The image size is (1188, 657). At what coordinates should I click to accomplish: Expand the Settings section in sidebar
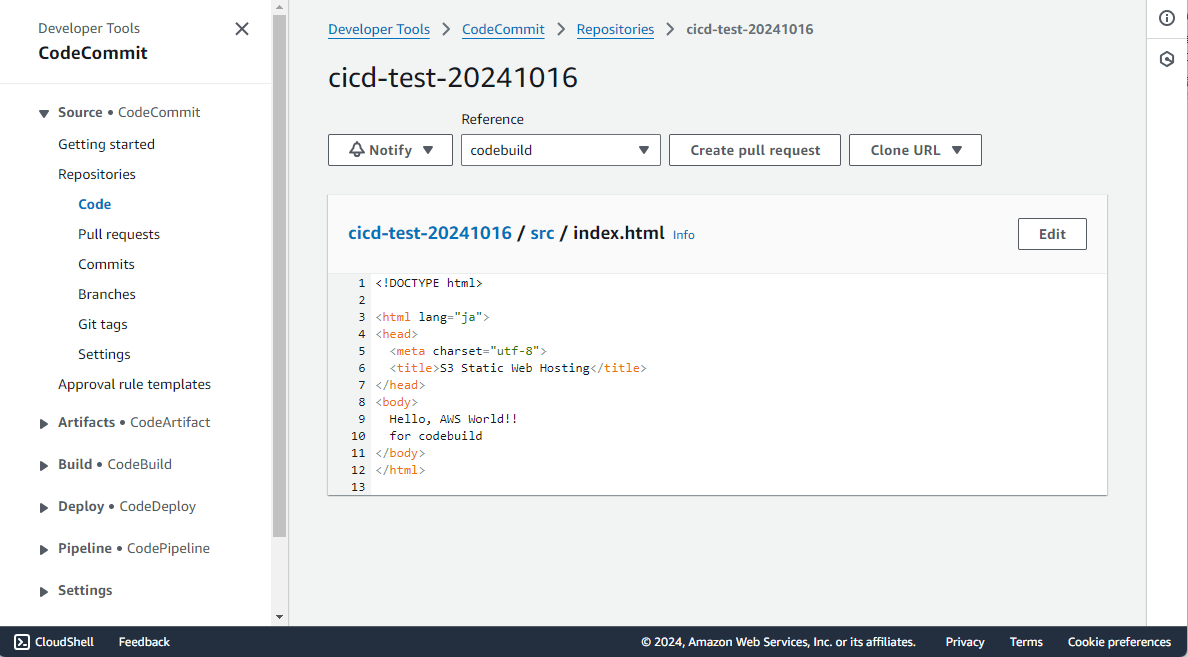(x=44, y=591)
